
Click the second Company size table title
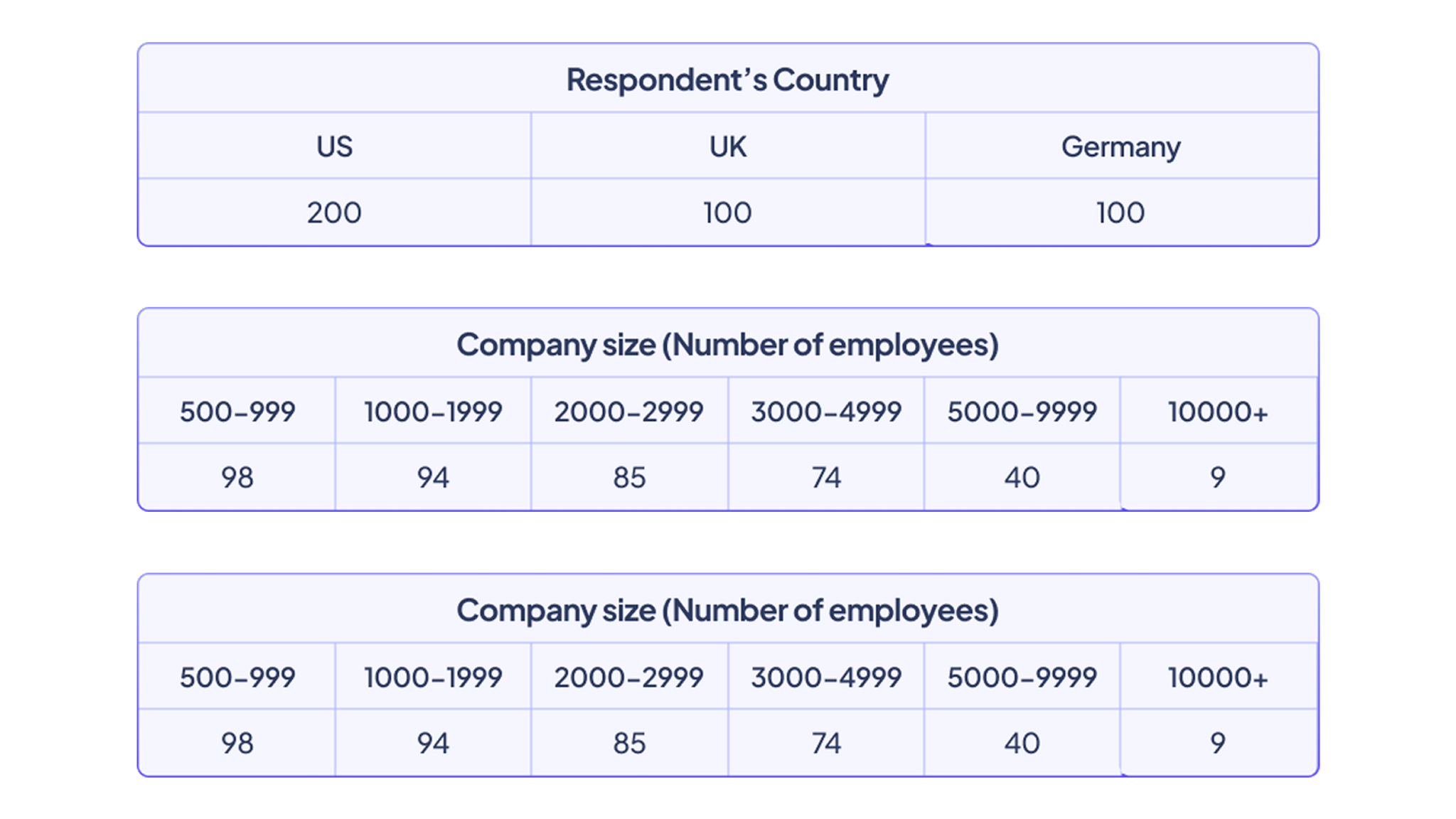click(x=727, y=610)
